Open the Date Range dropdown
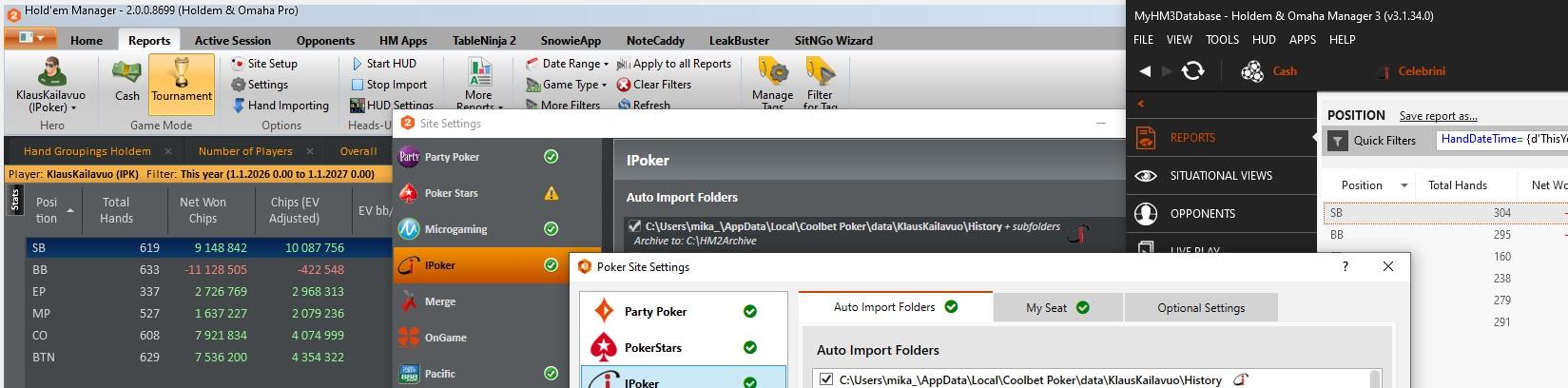1568x388 pixels. coord(569,64)
